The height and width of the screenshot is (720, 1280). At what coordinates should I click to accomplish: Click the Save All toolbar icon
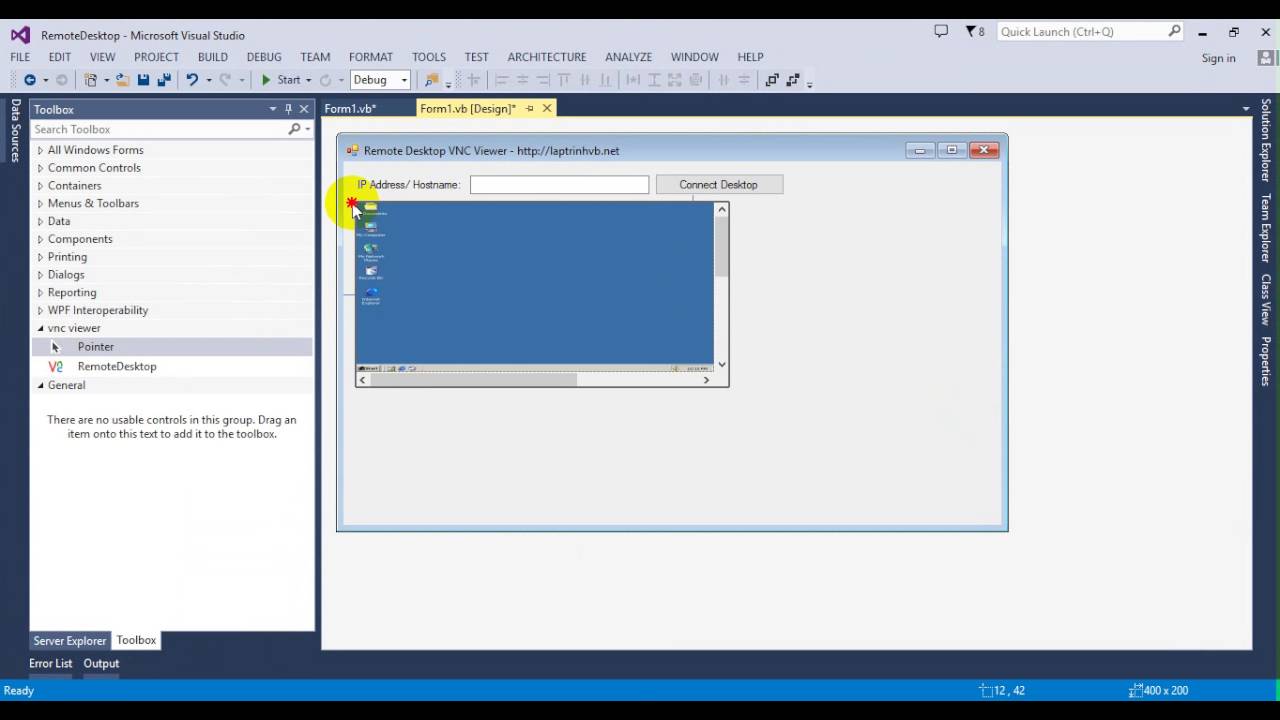[162, 80]
